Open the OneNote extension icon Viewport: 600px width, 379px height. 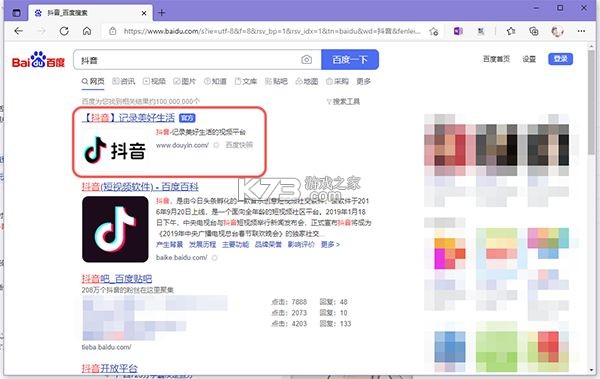tap(458, 31)
